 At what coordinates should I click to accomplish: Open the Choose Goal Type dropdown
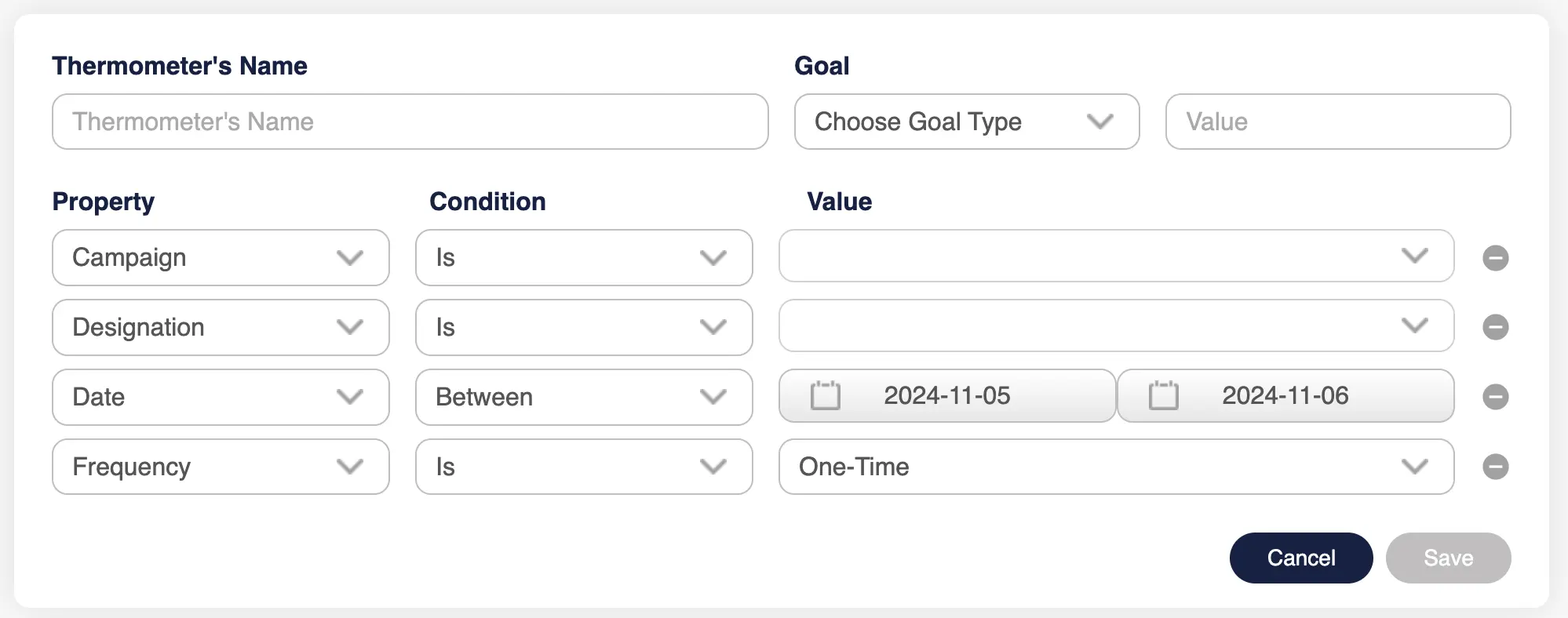tap(966, 122)
